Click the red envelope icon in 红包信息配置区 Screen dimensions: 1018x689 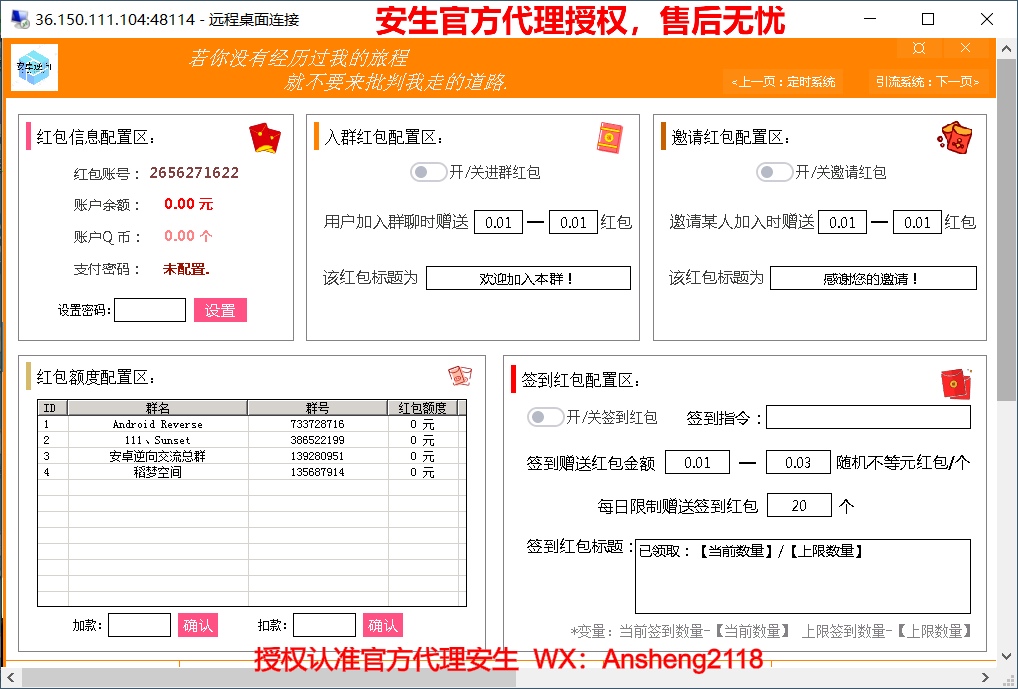[x=264, y=137]
